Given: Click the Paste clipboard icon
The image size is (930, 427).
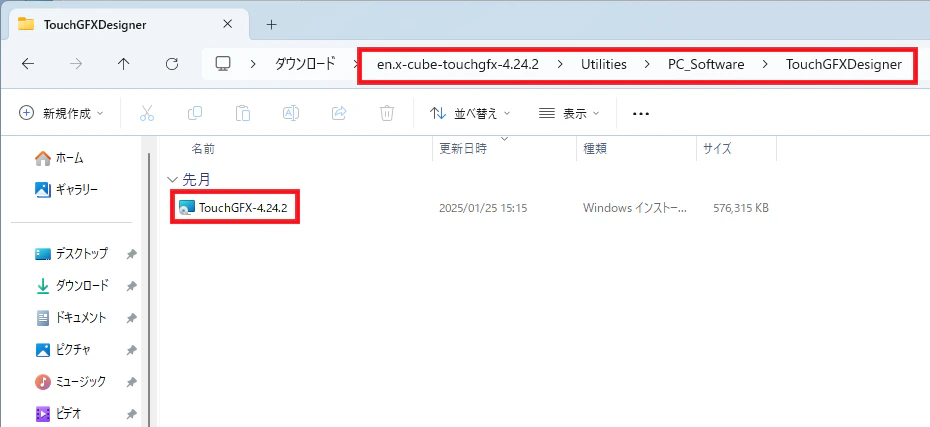Looking at the screenshot, I should (243, 113).
